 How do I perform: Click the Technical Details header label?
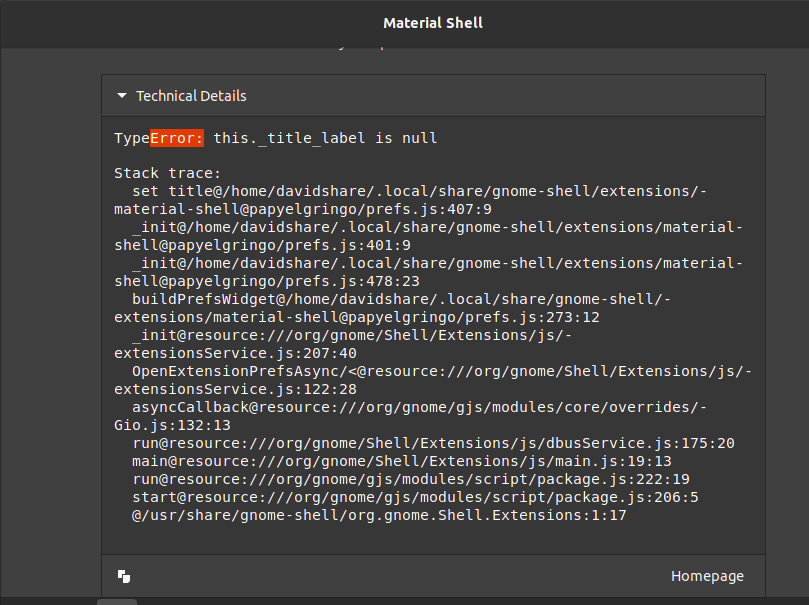pyautogui.click(x=191, y=96)
